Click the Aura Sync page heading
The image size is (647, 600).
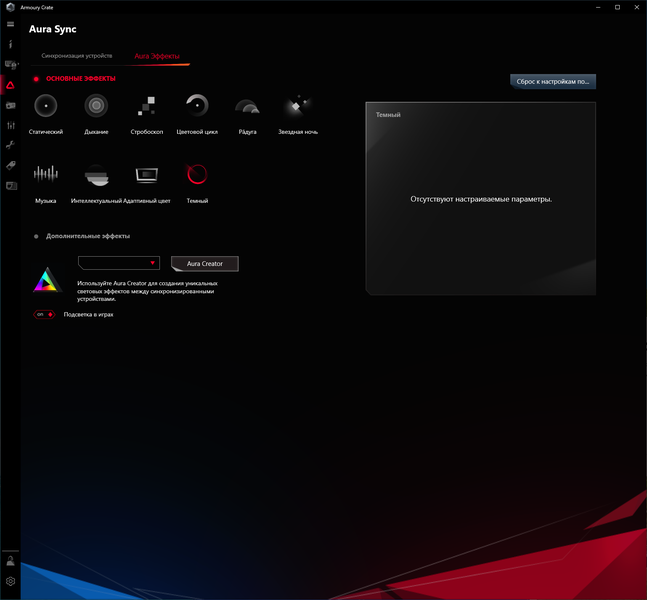point(52,29)
